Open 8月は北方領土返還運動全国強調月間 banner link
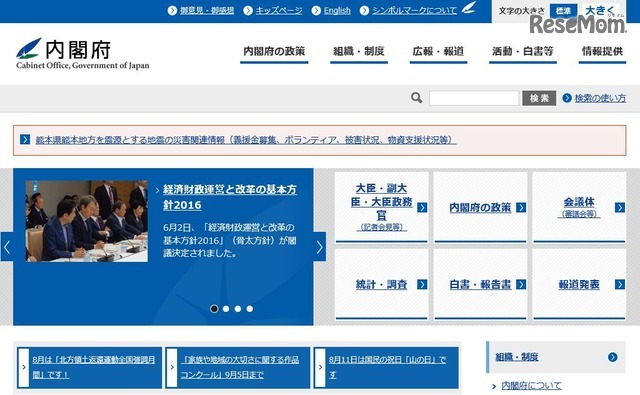The width and height of the screenshot is (640, 395). [93, 367]
